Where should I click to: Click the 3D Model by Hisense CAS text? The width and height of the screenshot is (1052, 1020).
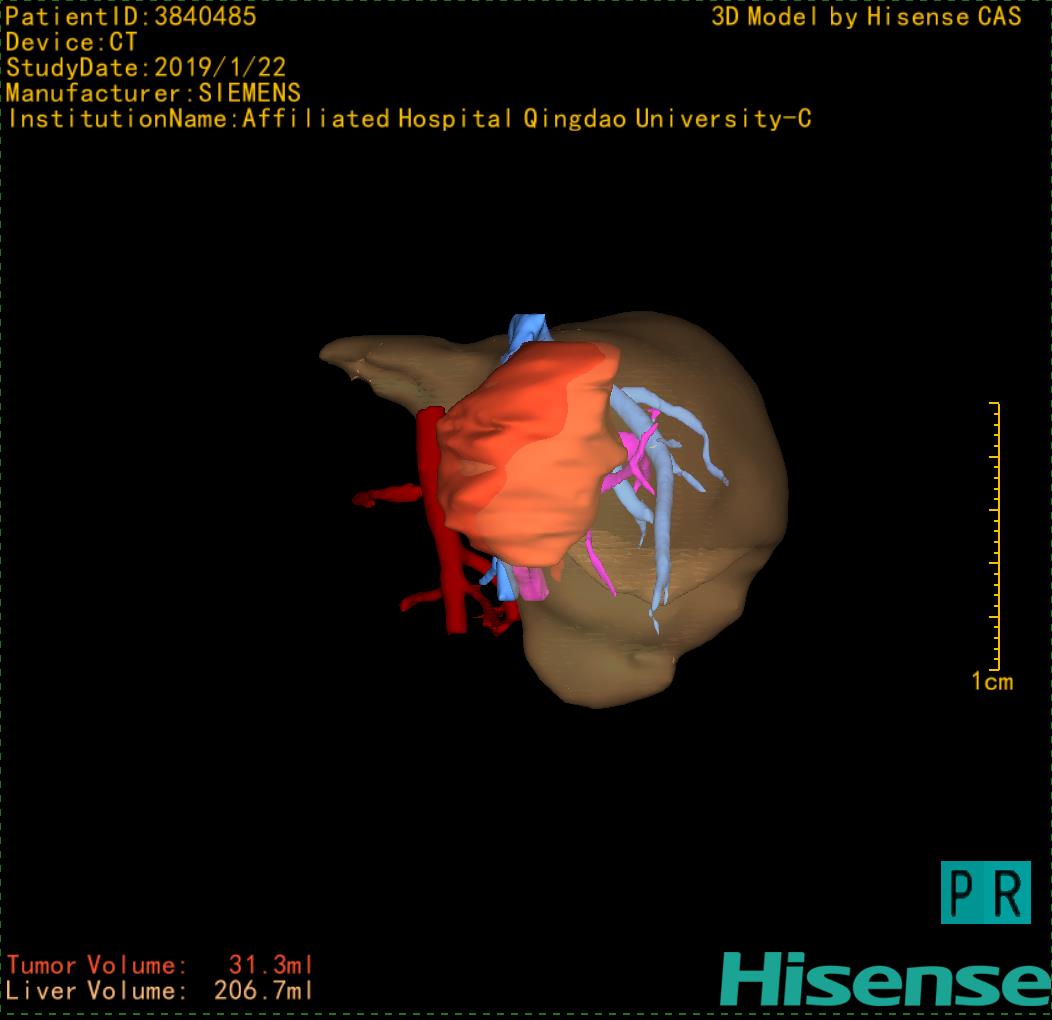coord(866,17)
